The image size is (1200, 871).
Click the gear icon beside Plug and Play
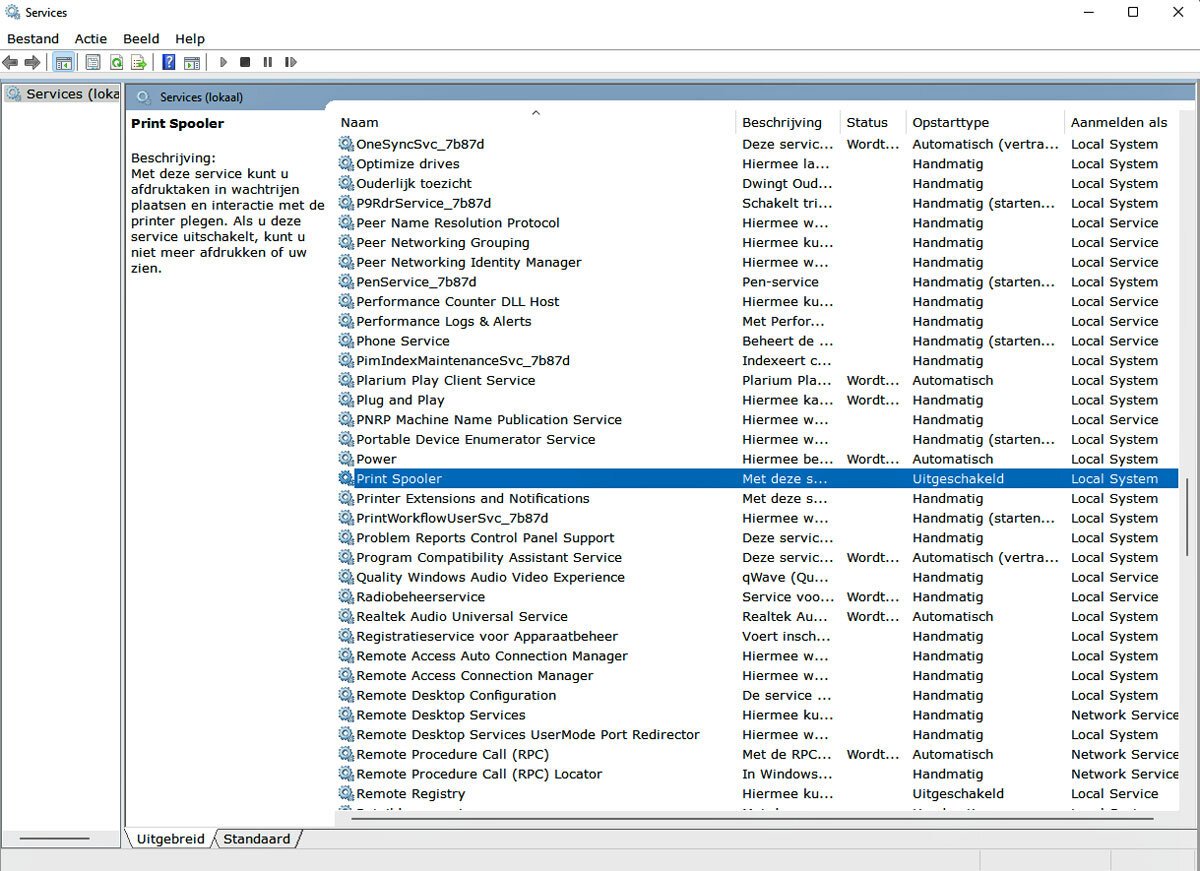coord(346,400)
